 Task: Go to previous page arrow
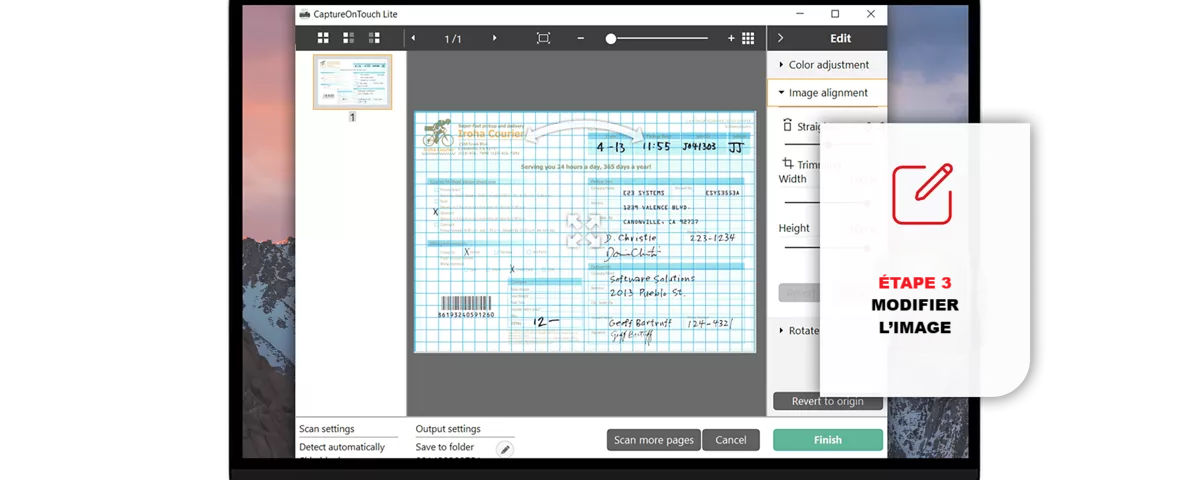pos(413,38)
